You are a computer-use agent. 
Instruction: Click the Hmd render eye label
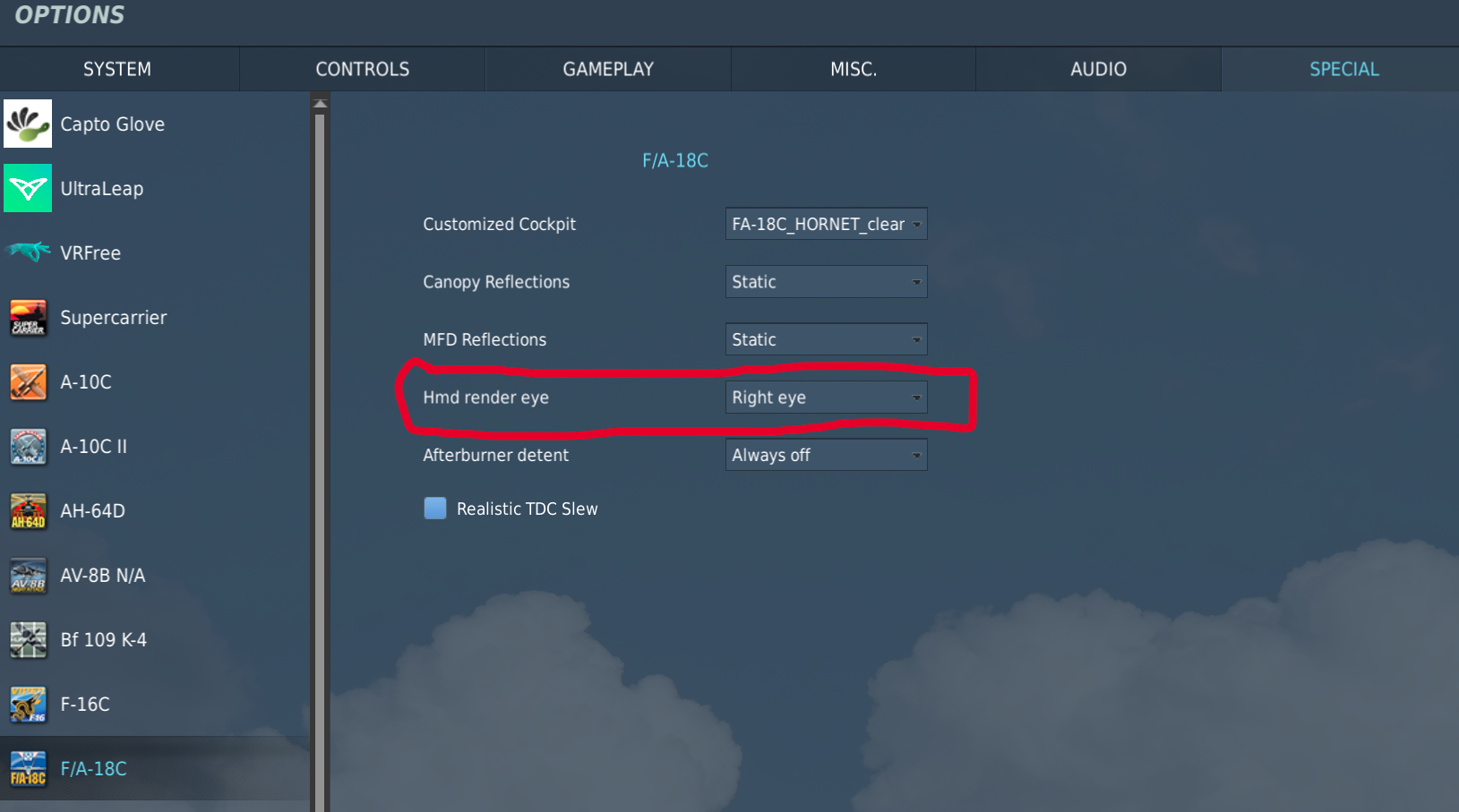pos(486,397)
